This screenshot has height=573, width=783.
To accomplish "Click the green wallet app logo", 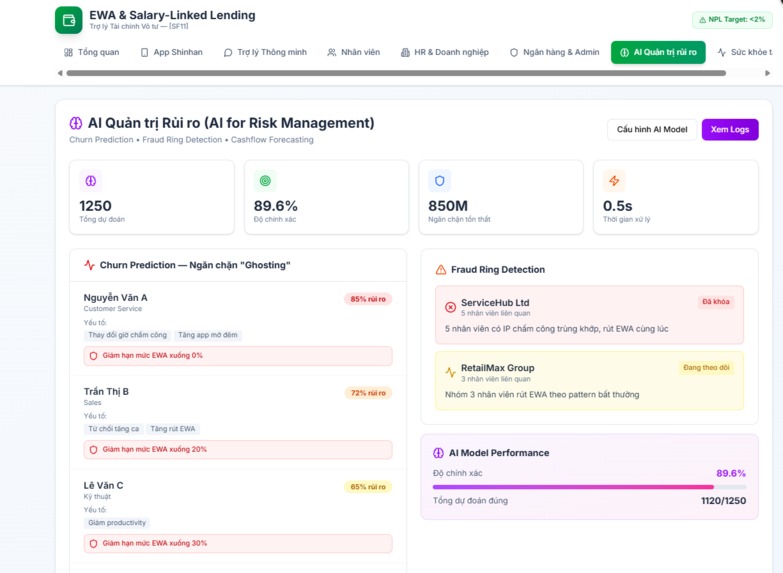I will [68, 20].
